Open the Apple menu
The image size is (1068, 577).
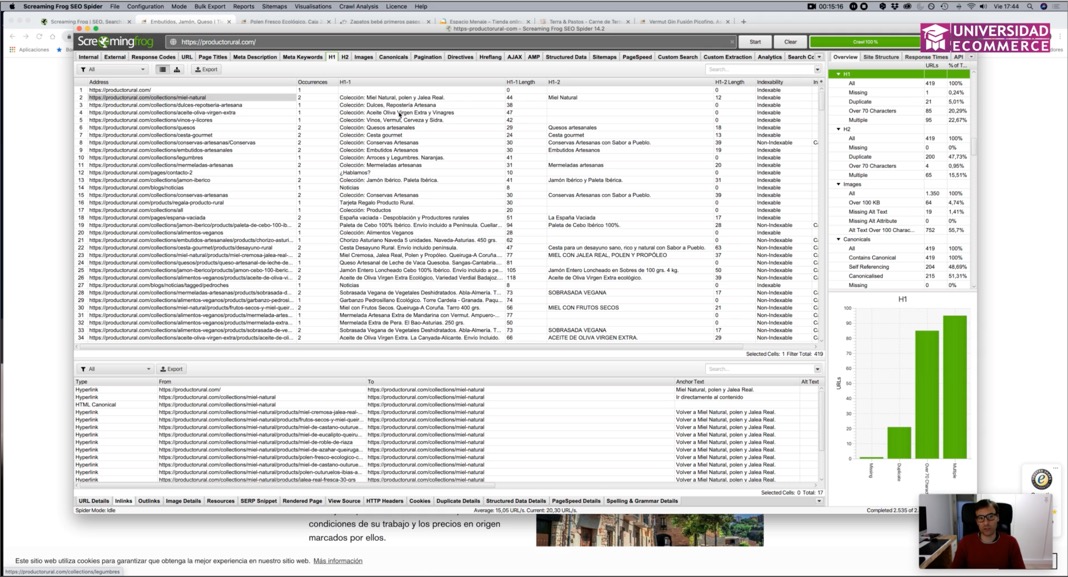point(12,6)
